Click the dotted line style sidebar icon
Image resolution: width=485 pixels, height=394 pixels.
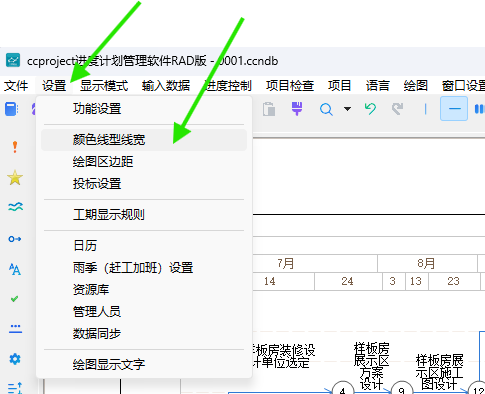point(15,329)
